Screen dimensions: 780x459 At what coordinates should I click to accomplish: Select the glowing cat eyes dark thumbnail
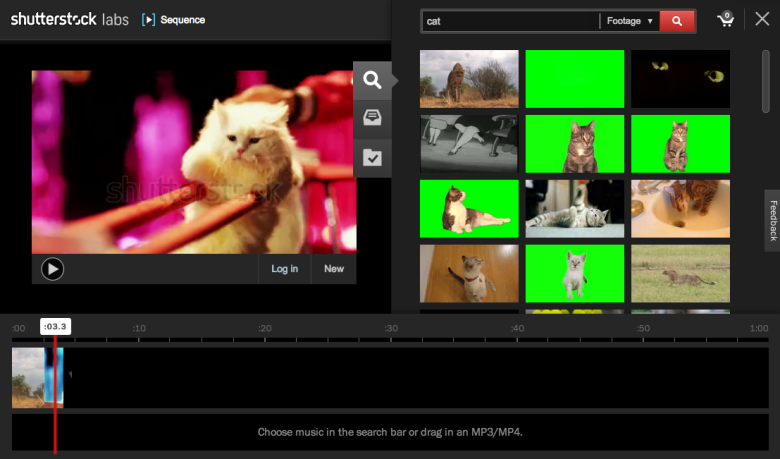(x=680, y=78)
